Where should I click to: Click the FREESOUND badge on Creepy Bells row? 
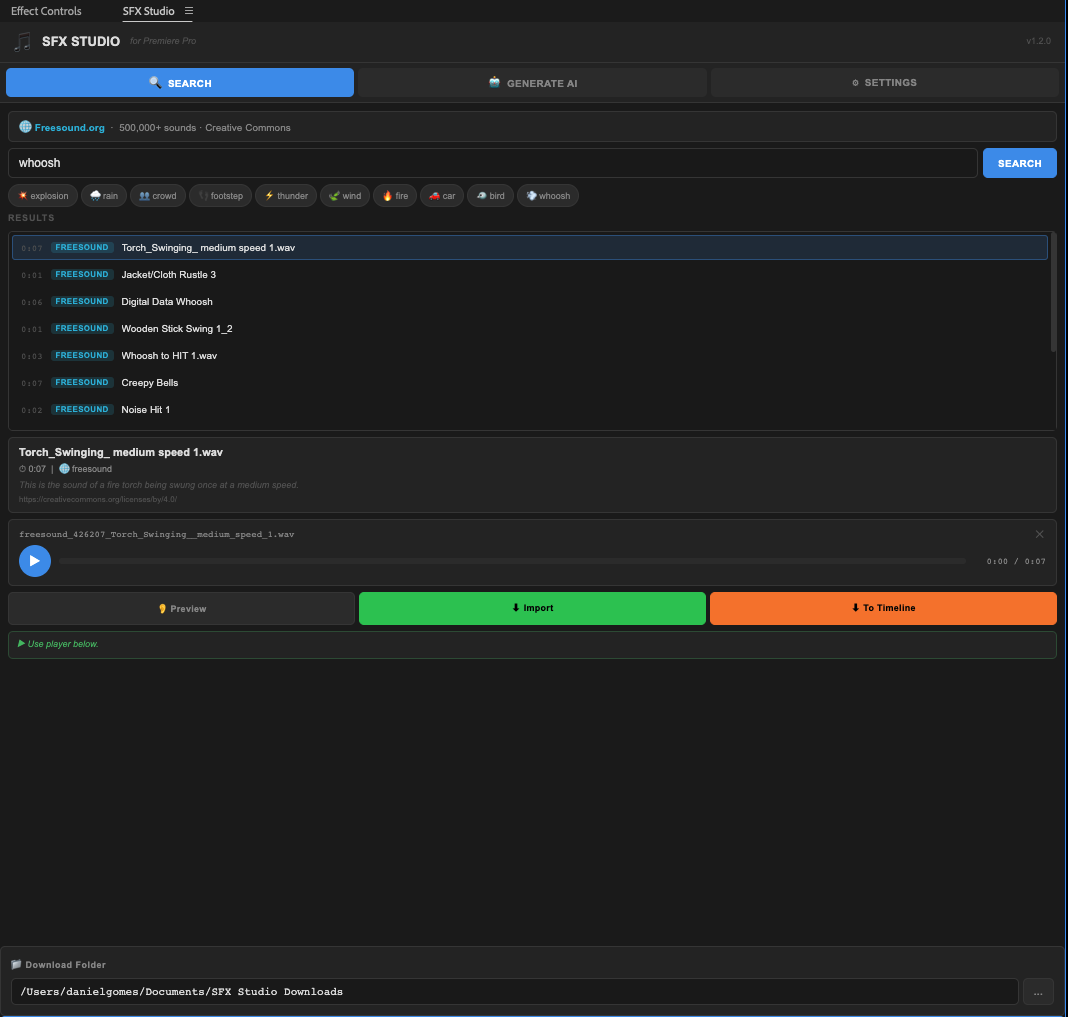(82, 382)
